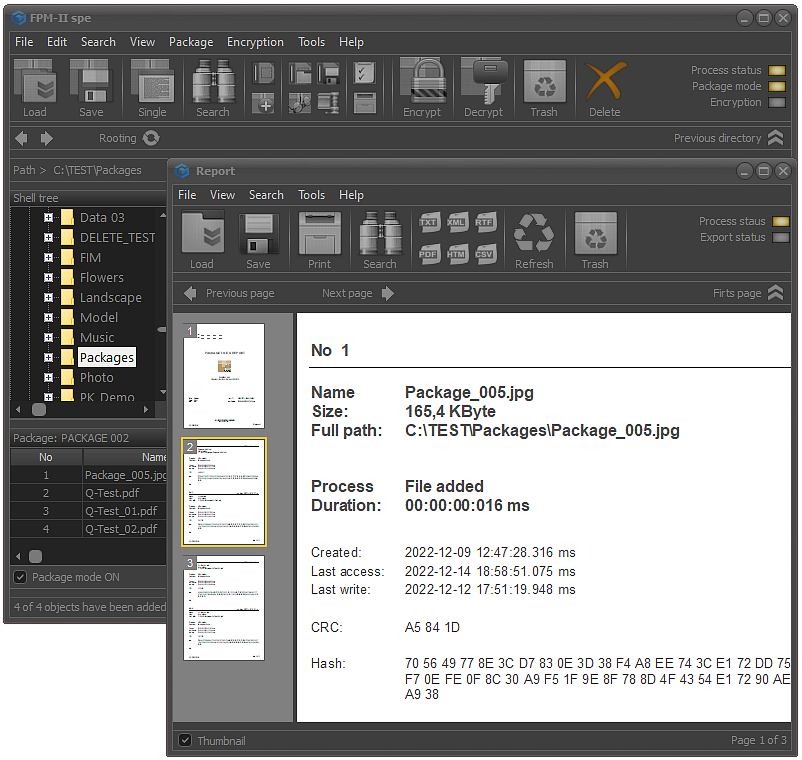This screenshot has height=760, width=802.
Task: Export the report as XML
Action: tap(456, 222)
